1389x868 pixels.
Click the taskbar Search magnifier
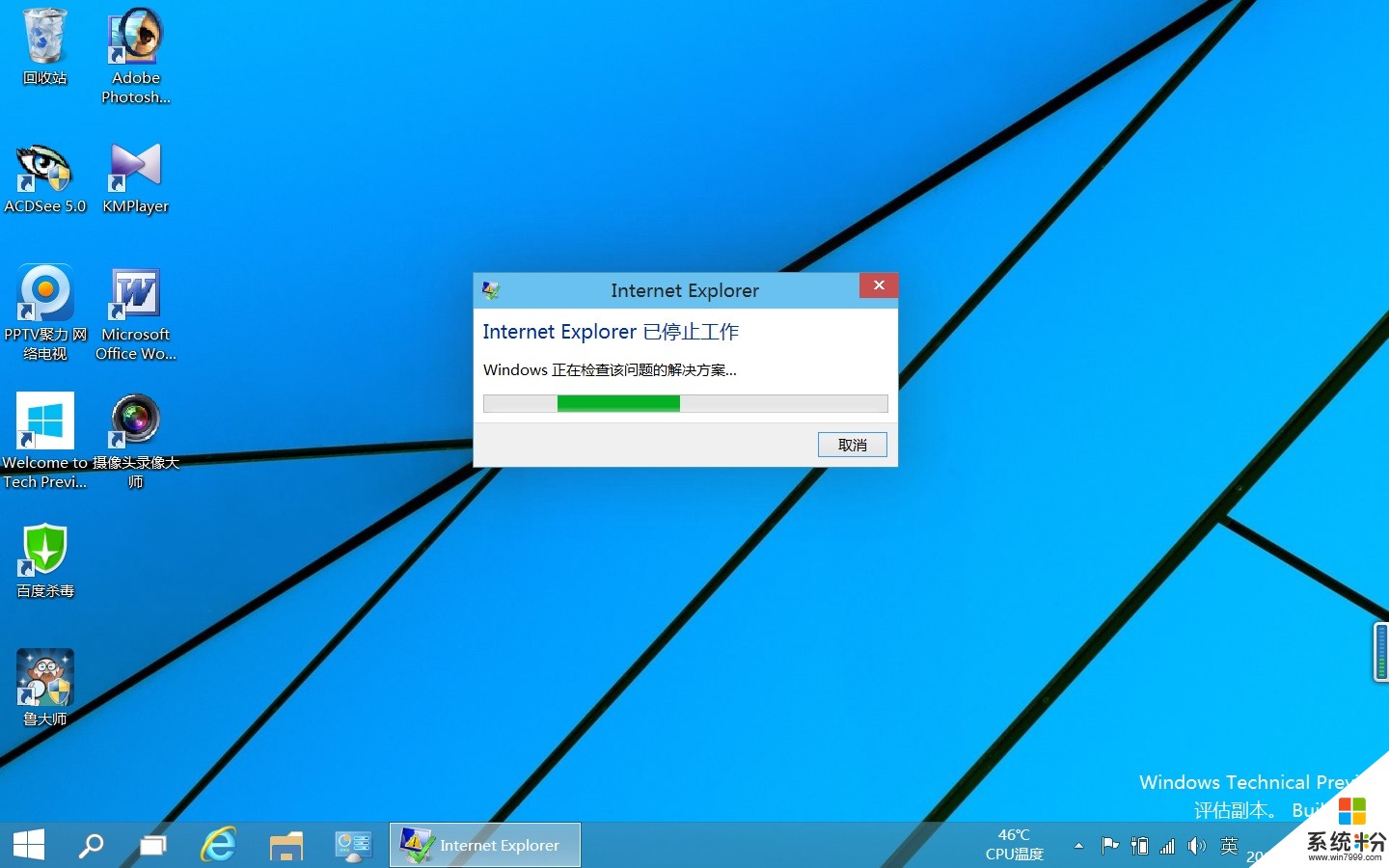point(92,845)
